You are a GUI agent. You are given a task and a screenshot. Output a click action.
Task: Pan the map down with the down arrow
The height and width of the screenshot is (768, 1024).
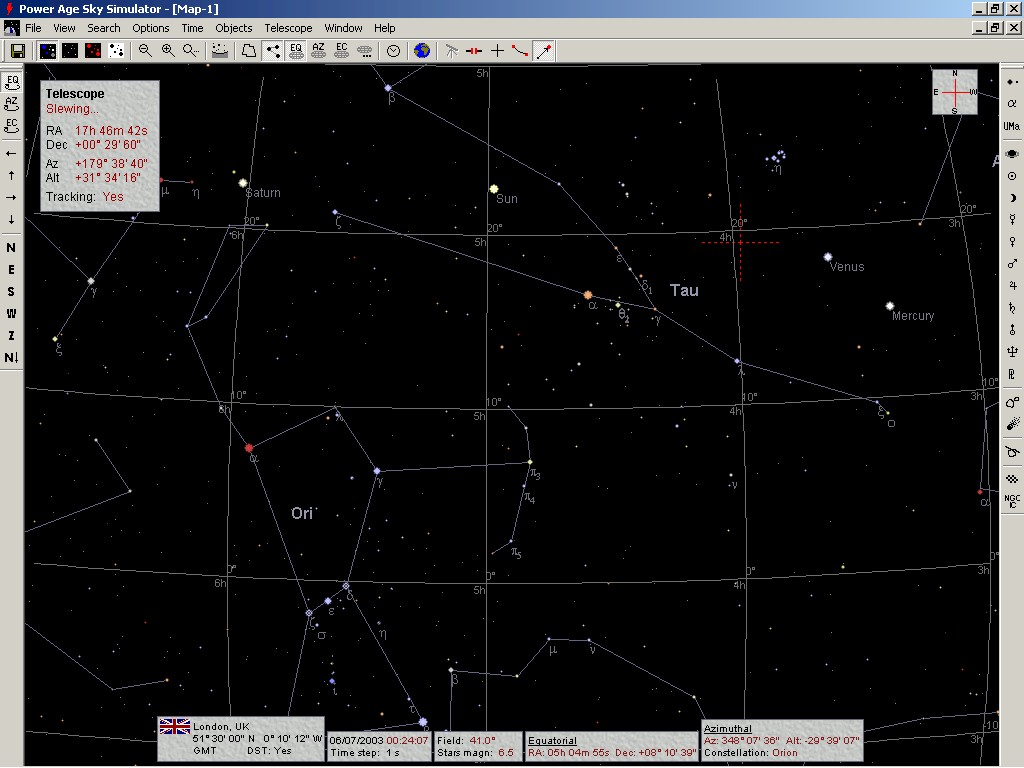point(11,219)
